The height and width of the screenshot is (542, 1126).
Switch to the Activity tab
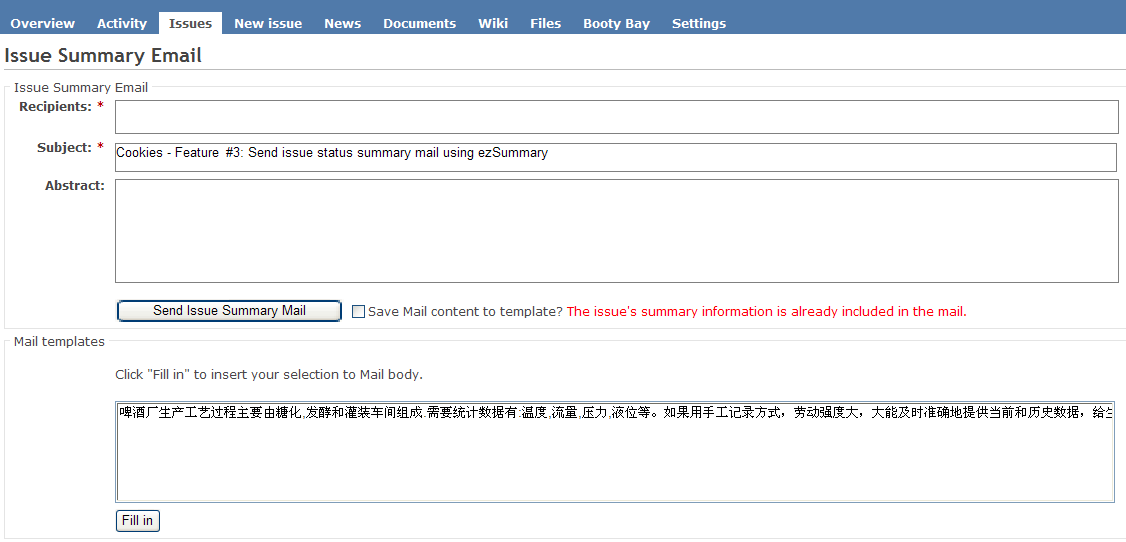122,23
